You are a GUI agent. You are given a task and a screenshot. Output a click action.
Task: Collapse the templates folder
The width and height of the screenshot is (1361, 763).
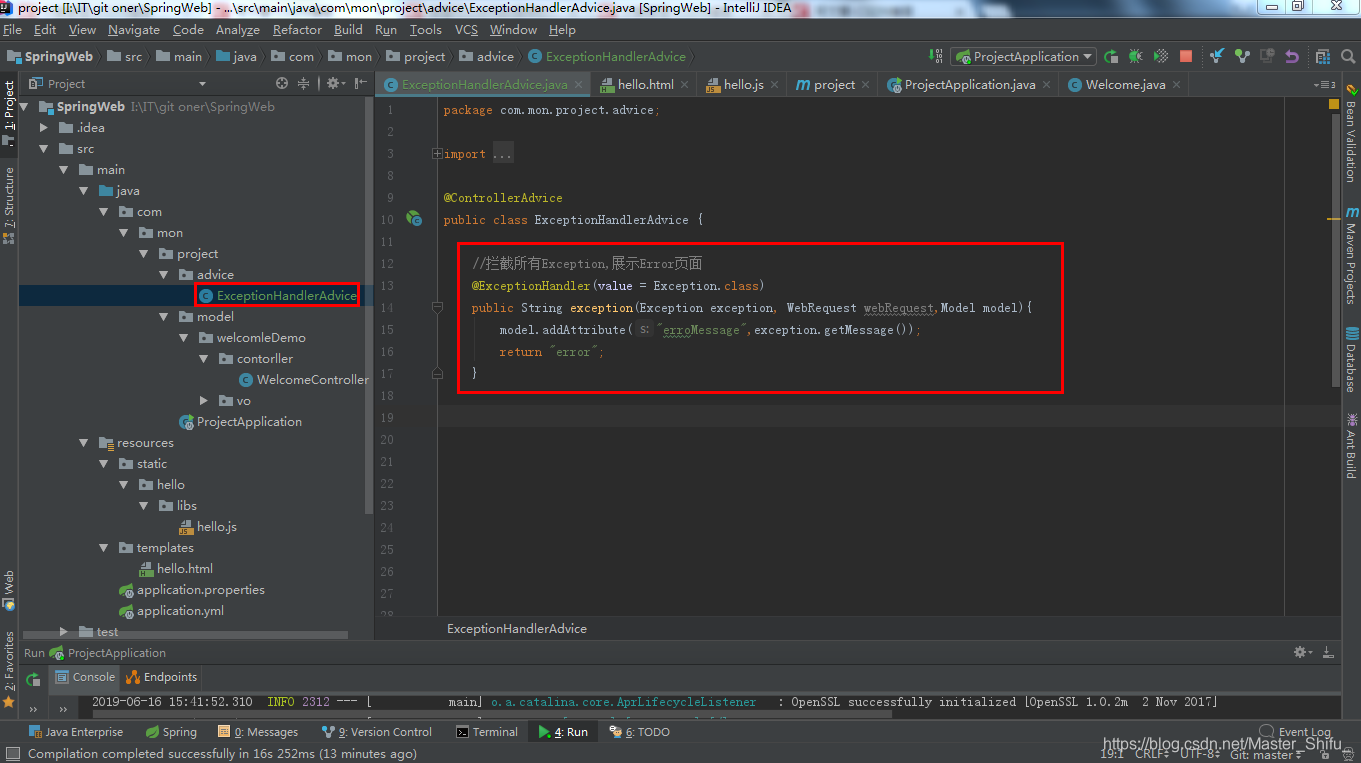104,548
